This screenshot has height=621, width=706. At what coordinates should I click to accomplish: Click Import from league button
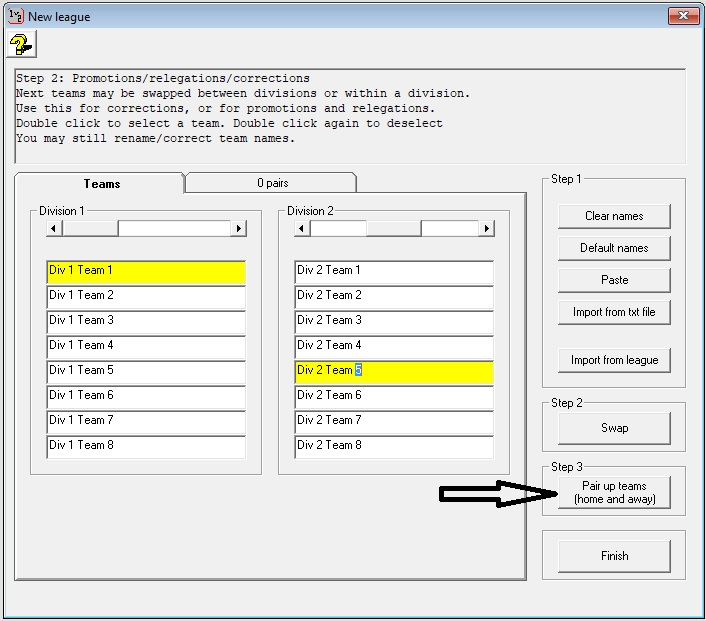coord(614,360)
